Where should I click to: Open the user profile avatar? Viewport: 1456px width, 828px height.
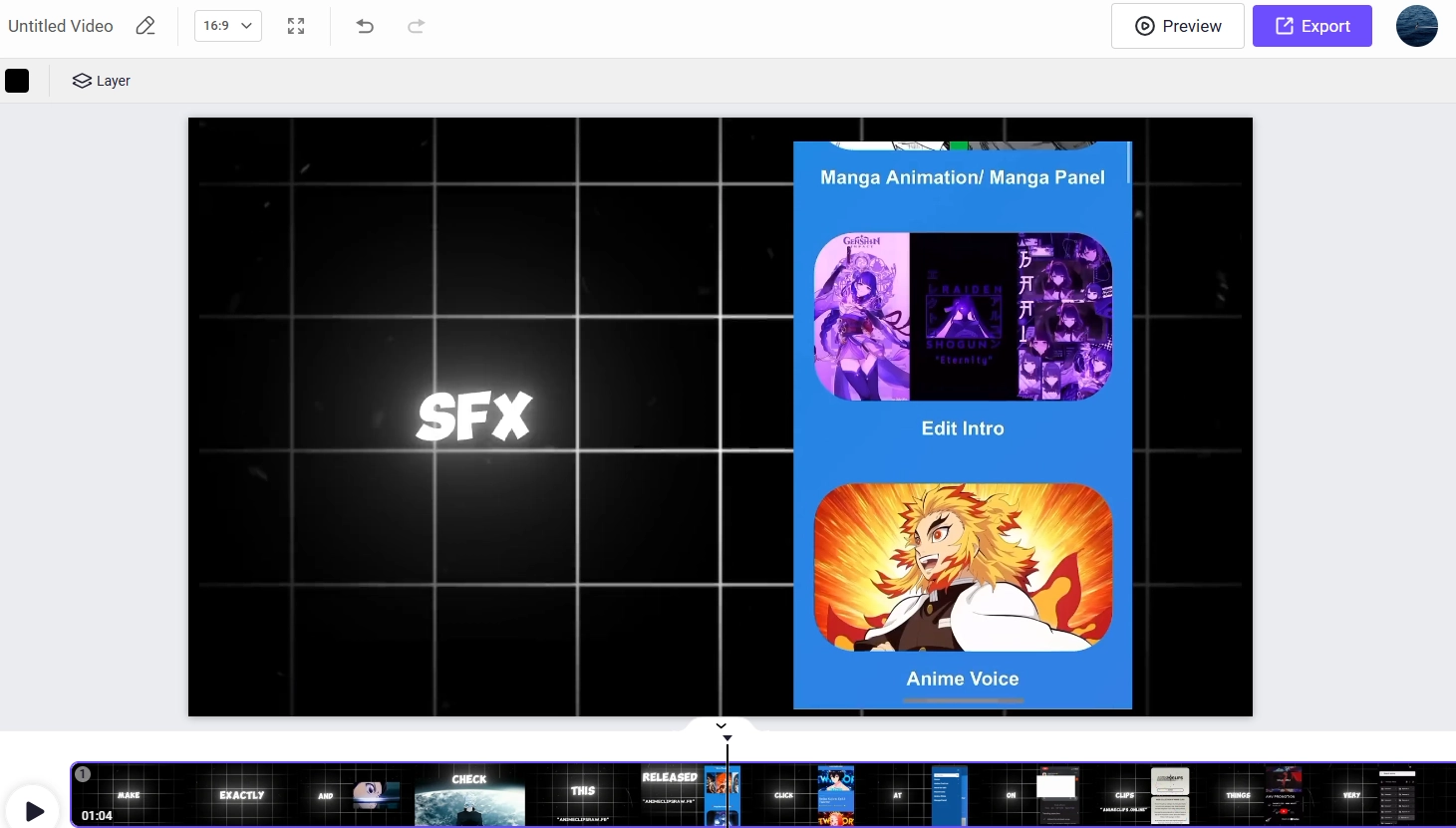[1416, 26]
